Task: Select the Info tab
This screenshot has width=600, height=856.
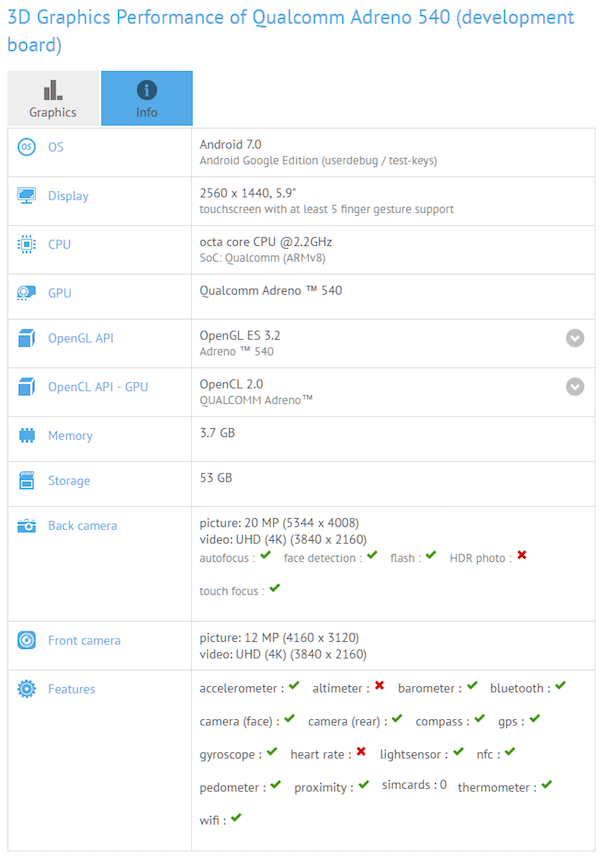Action: click(146, 98)
